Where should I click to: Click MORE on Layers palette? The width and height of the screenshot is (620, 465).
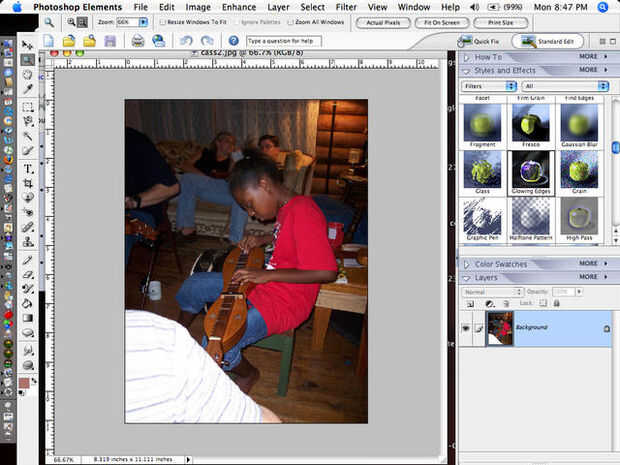(588, 277)
